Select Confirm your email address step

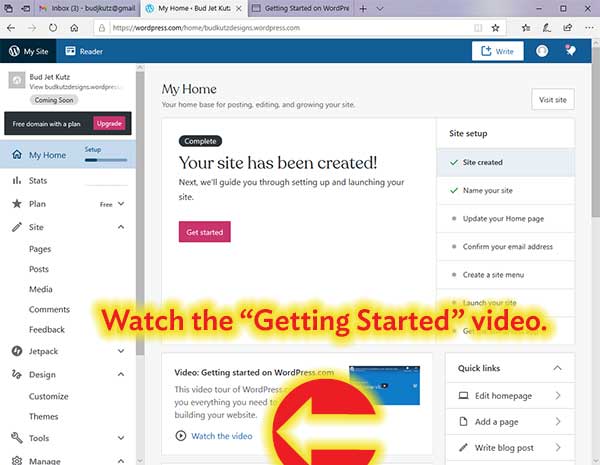[506, 247]
